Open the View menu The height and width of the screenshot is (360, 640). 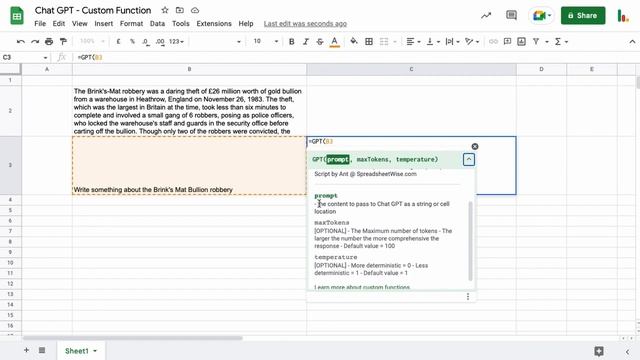tap(80, 24)
